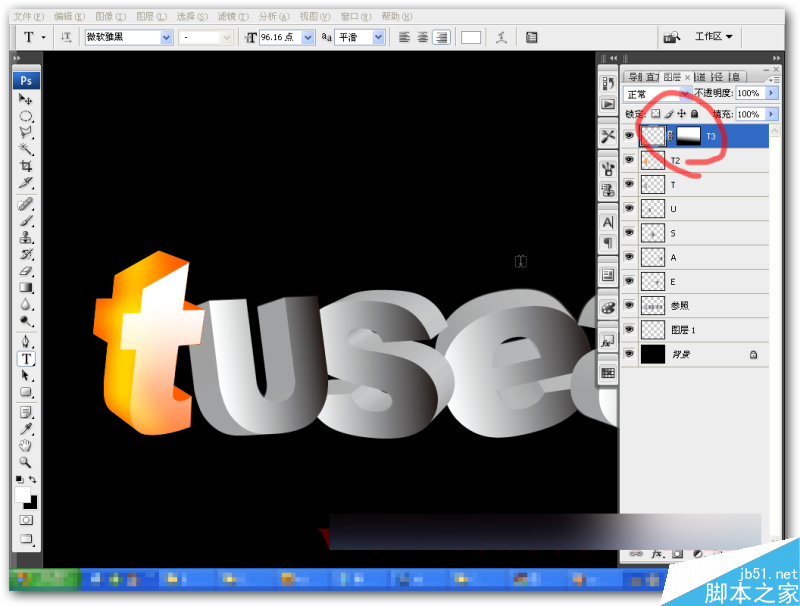Select the Dodge tool
This screenshot has width=800, height=606.
(26, 321)
